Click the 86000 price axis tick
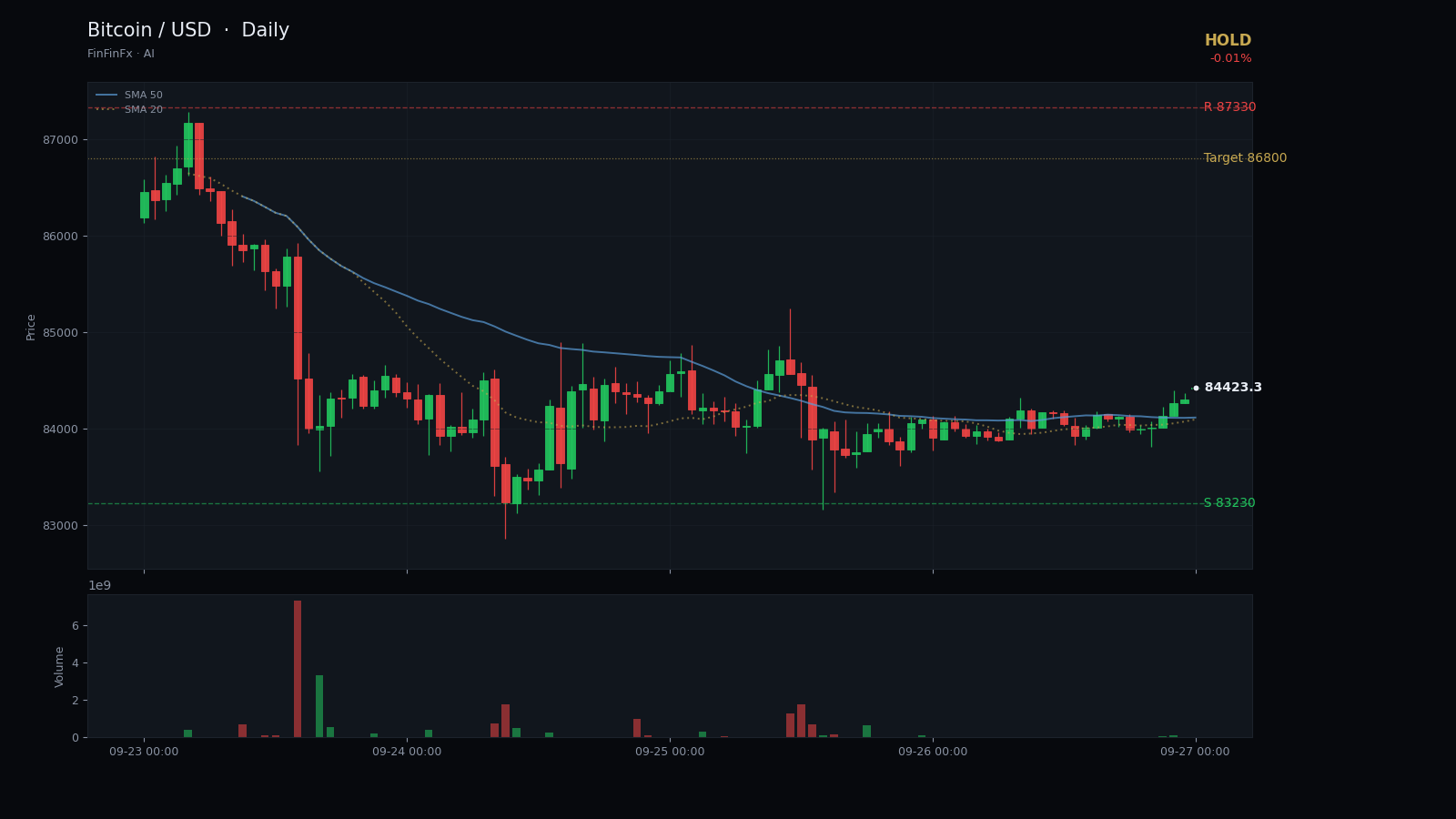The image size is (1456, 819). click(x=62, y=237)
